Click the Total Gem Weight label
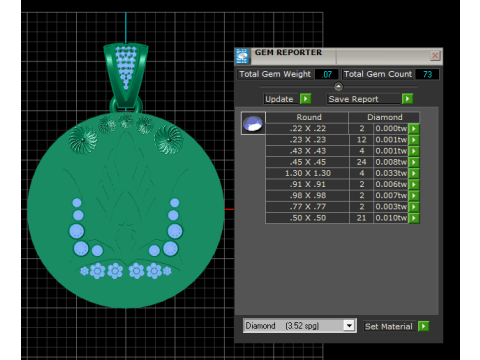The height and width of the screenshot is (360, 480). click(275, 74)
